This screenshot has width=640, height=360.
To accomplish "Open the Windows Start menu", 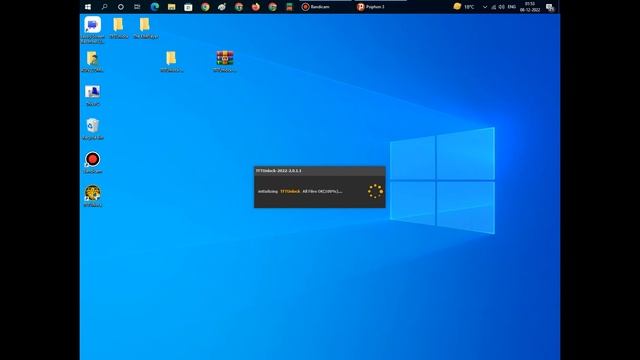I will tap(88, 7).
